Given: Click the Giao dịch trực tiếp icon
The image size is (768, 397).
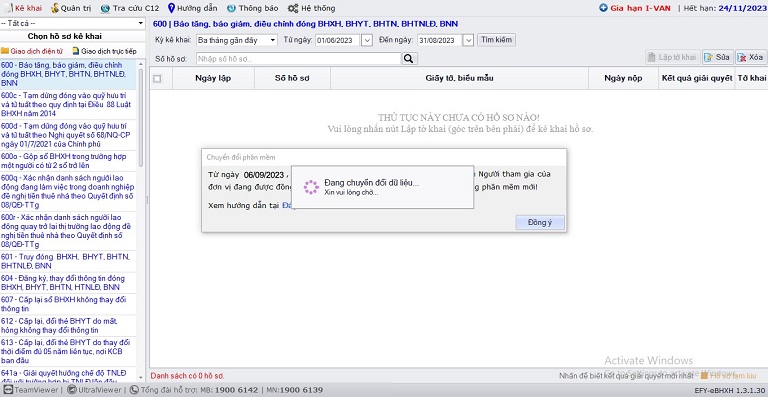Looking at the screenshot, I should click(76, 51).
